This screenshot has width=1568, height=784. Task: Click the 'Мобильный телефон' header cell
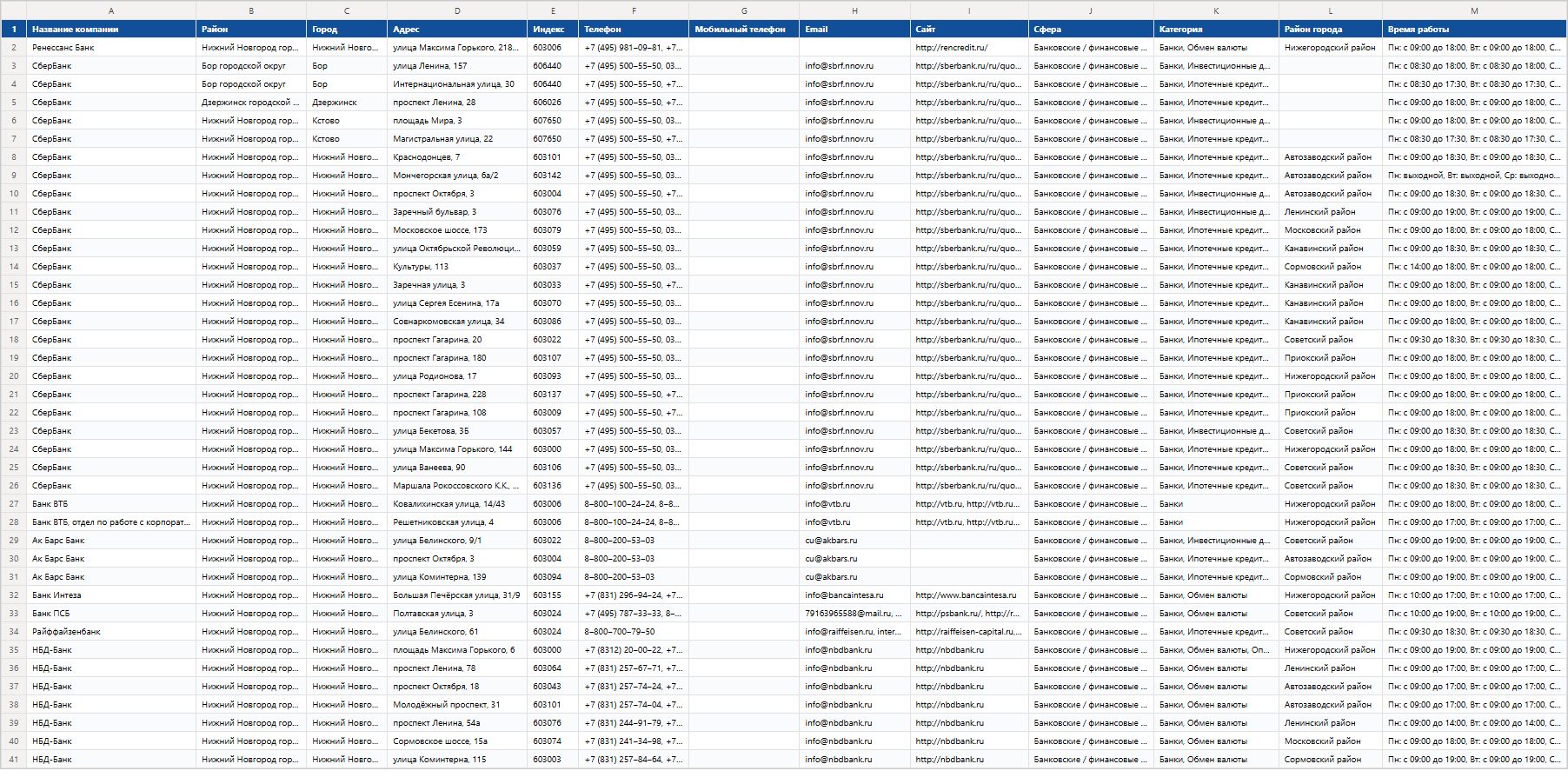click(744, 30)
